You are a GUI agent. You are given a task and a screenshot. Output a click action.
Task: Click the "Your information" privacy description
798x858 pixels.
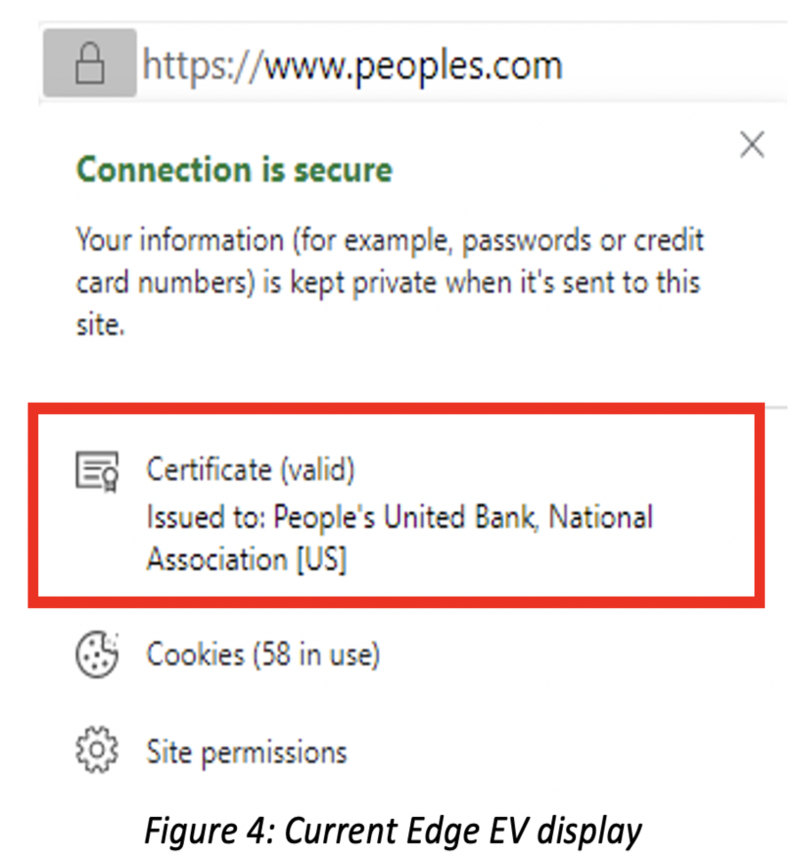click(390, 240)
